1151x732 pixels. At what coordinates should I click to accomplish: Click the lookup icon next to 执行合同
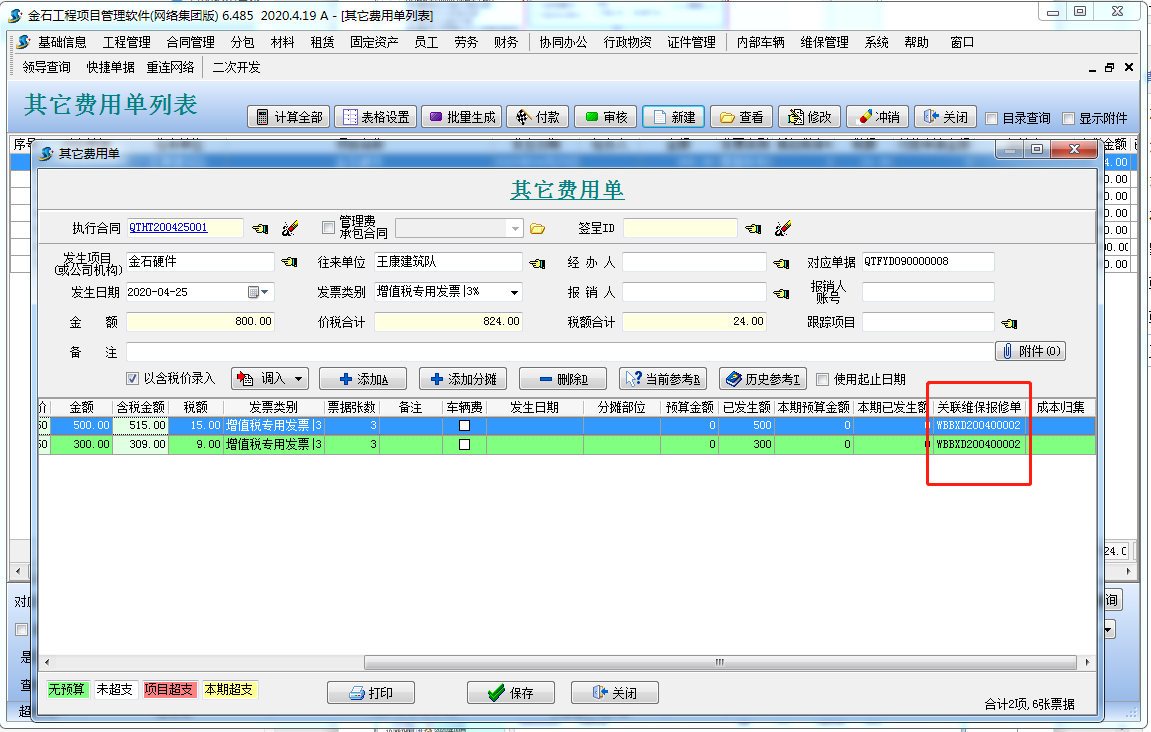261,228
